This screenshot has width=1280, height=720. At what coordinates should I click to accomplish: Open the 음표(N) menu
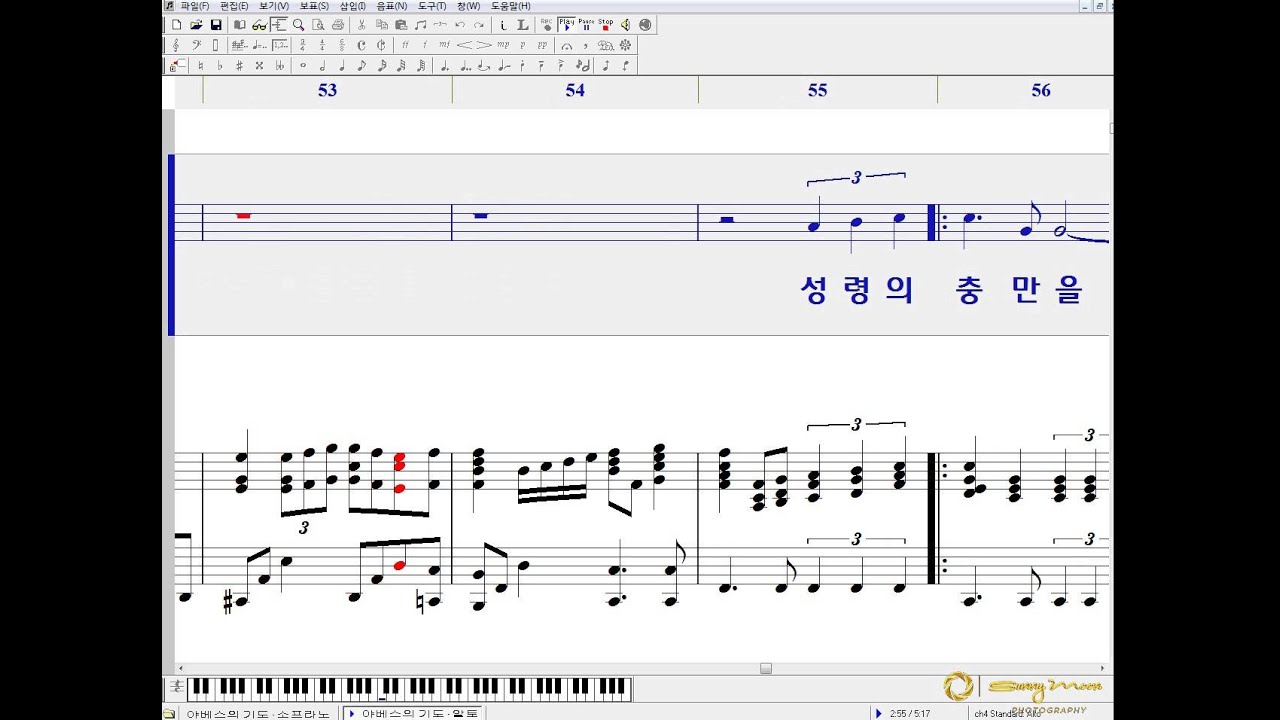[x=392, y=6]
